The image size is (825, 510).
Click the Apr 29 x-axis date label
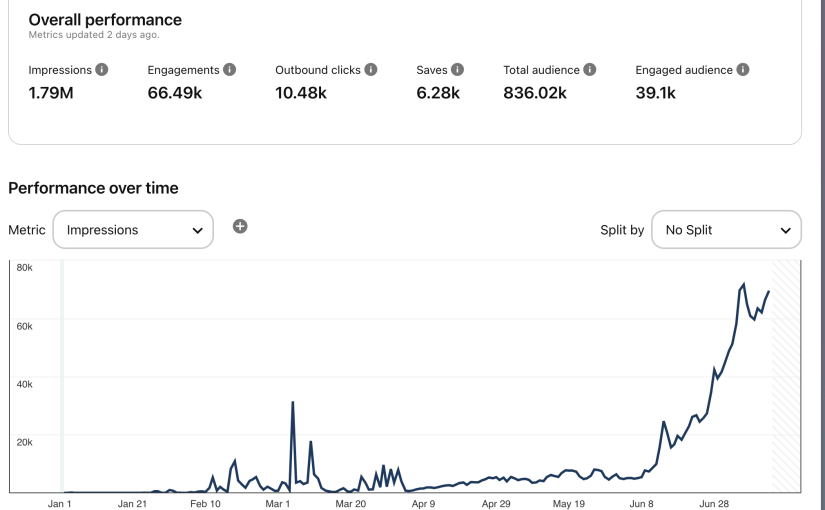pos(497,504)
